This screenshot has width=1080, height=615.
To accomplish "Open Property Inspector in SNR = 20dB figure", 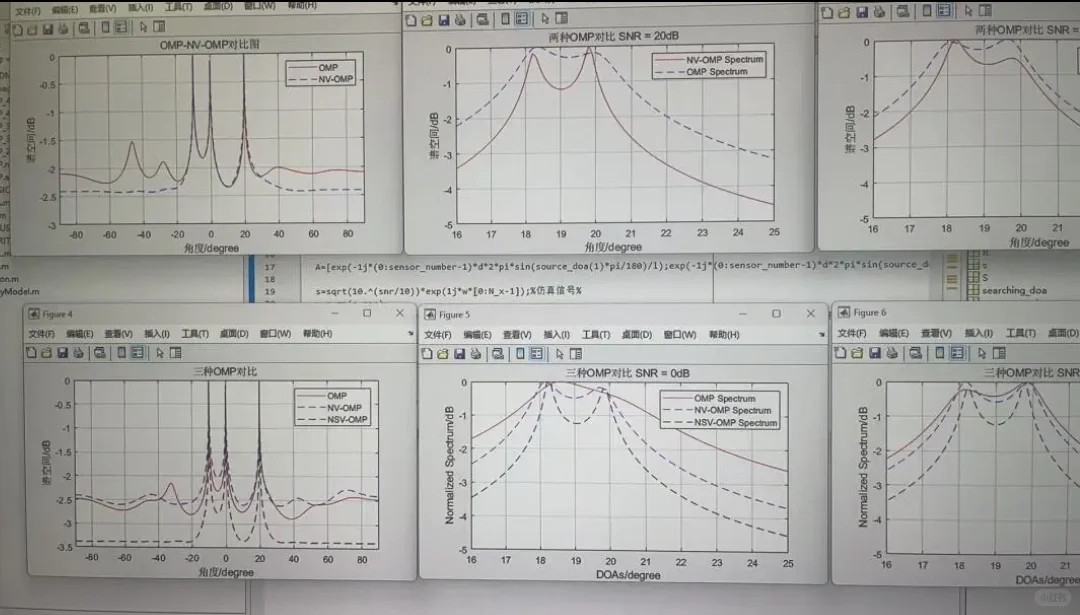I will tap(561, 19).
